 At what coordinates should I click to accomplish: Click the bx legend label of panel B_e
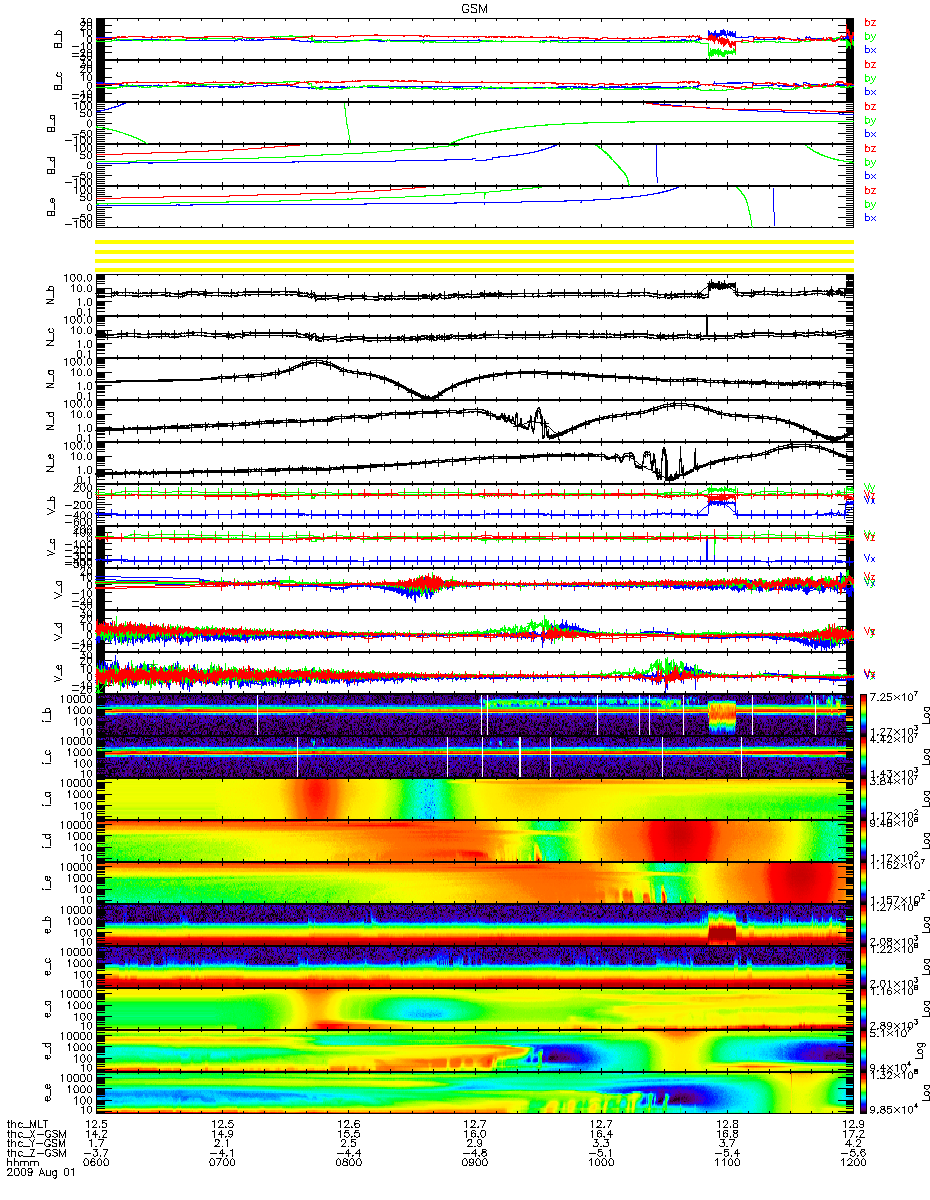click(870, 218)
